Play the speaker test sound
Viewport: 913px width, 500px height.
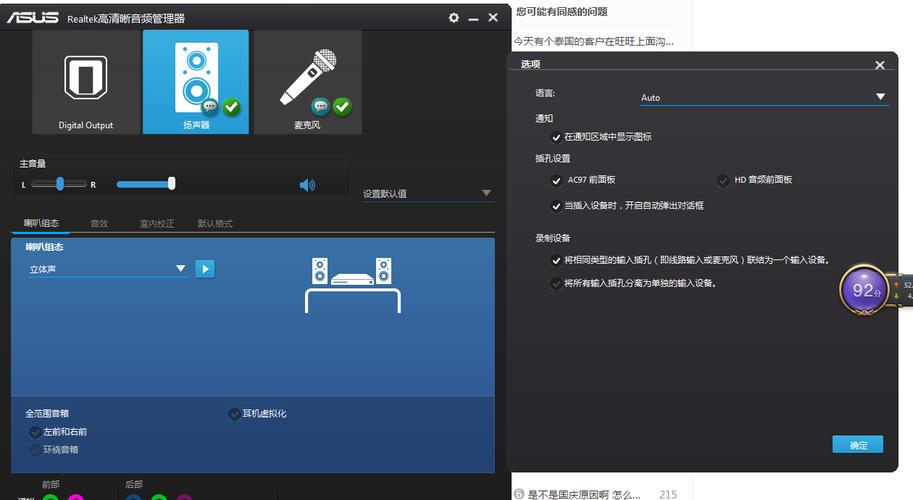click(x=205, y=269)
